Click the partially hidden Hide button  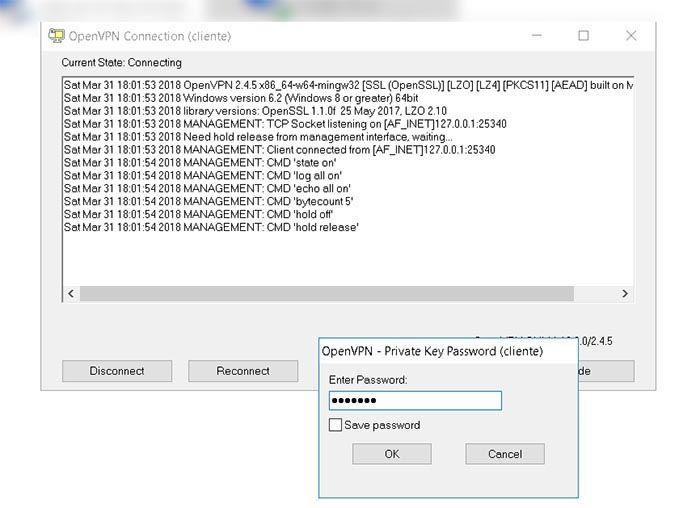pyautogui.click(x=606, y=371)
